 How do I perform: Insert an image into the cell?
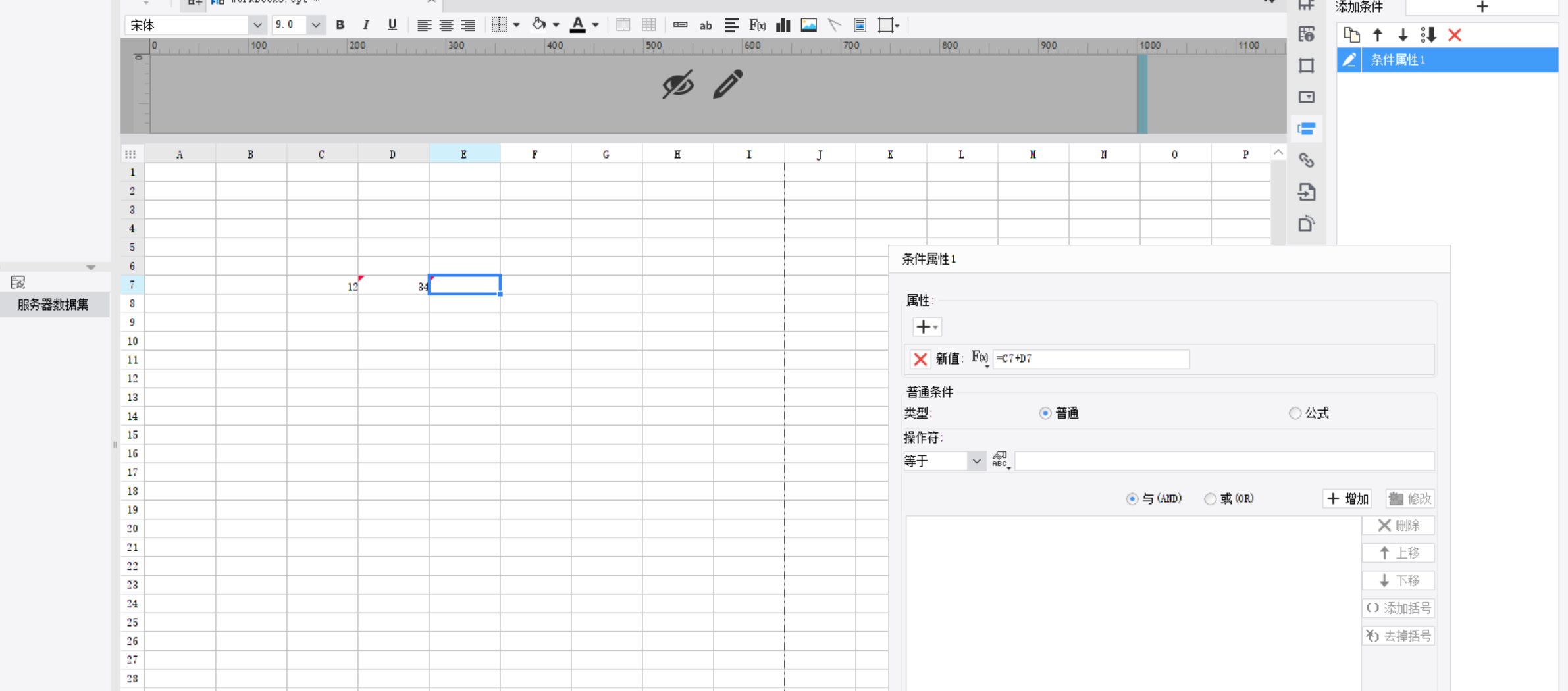point(808,25)
